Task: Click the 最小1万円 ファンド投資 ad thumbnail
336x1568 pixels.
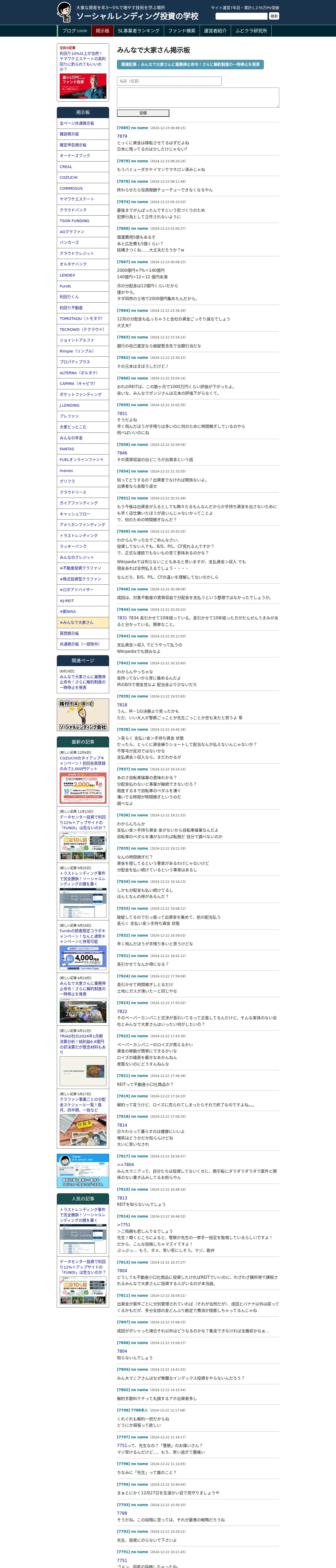Action: (x=83, y=87)
